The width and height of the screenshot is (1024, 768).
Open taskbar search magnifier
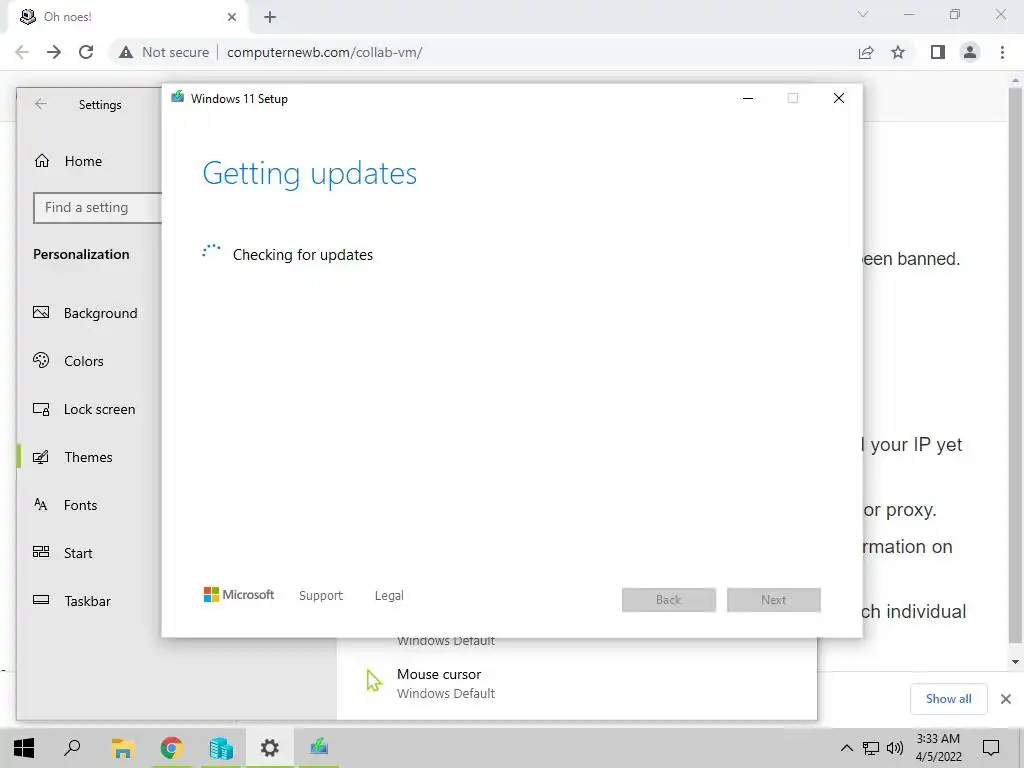point(72,748)
